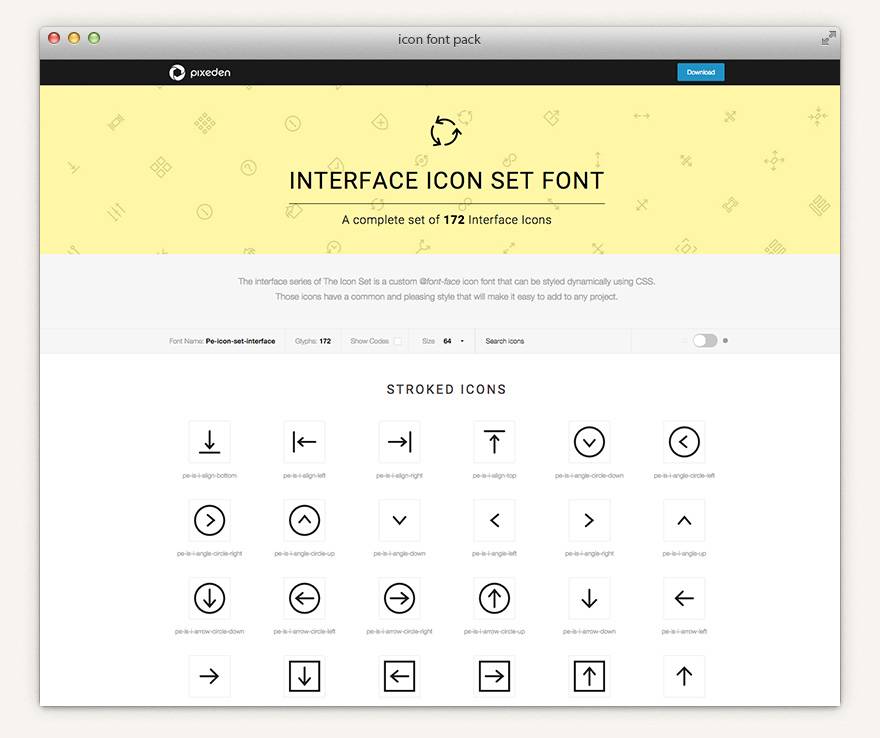Select the arrow-circle-up icon
The width and height of the screenshot is (880, 738).
pos(494,598)
